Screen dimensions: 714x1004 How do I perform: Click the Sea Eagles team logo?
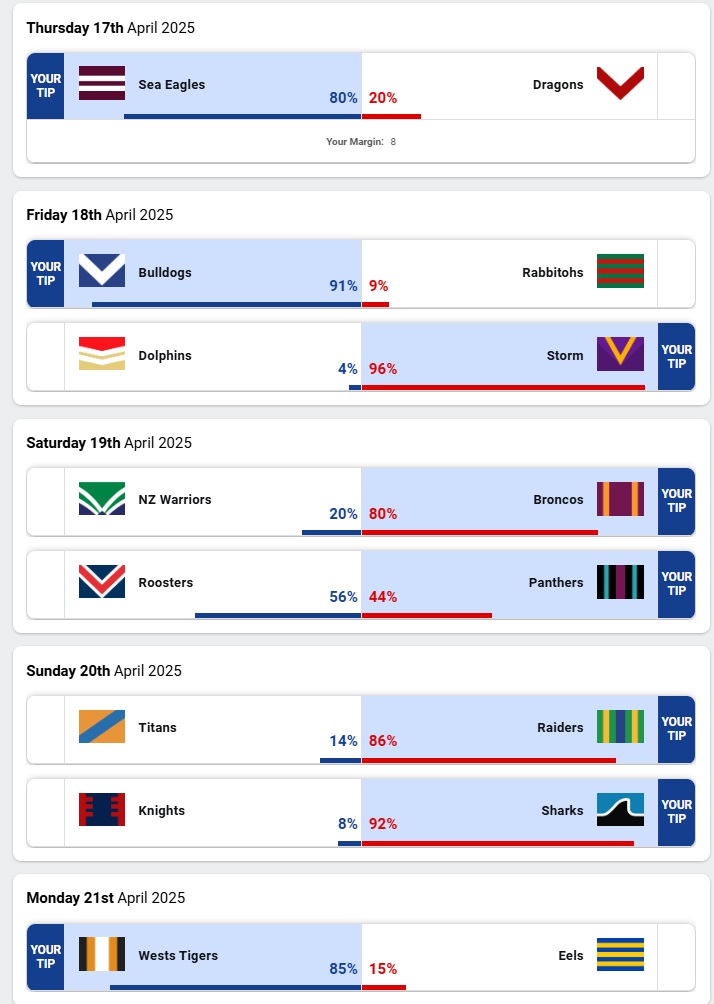pos(102,84)
